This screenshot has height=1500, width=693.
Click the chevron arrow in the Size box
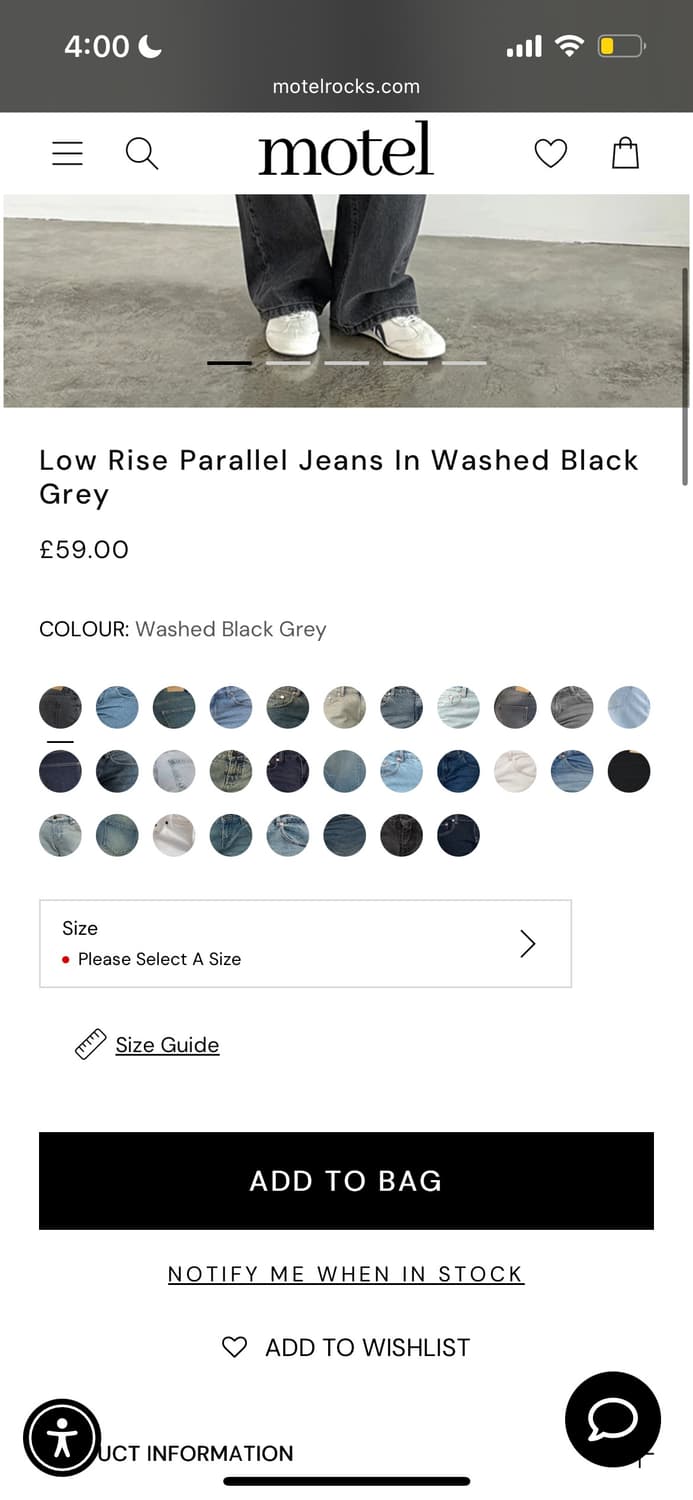528,943
